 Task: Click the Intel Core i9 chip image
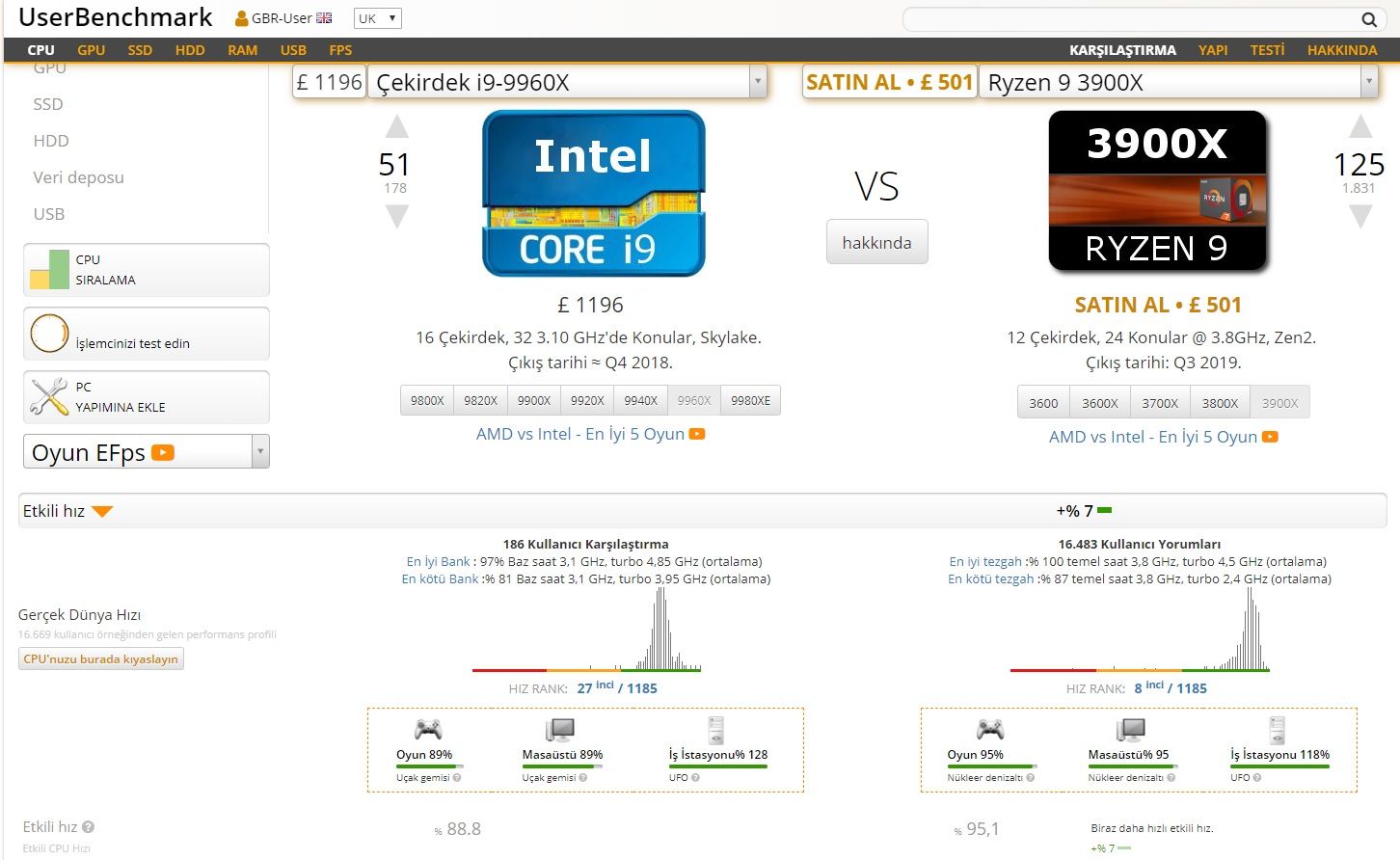[594, 194]
